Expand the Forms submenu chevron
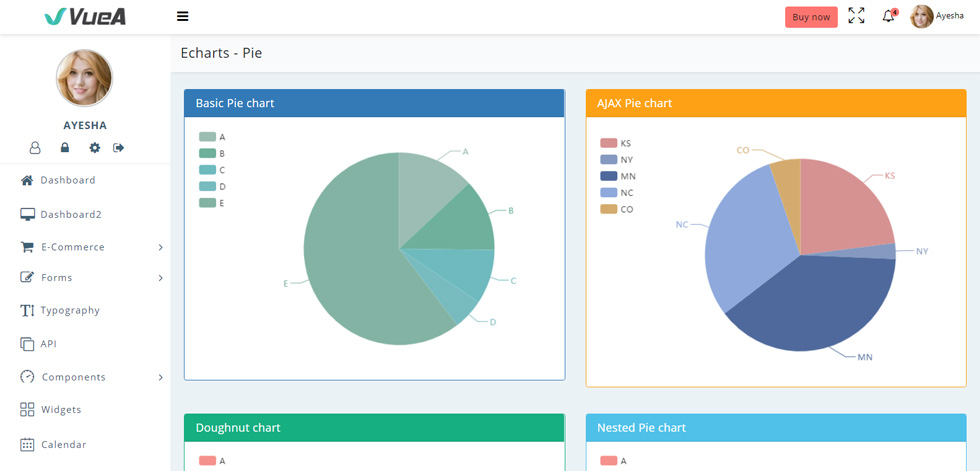 [161, 278]
